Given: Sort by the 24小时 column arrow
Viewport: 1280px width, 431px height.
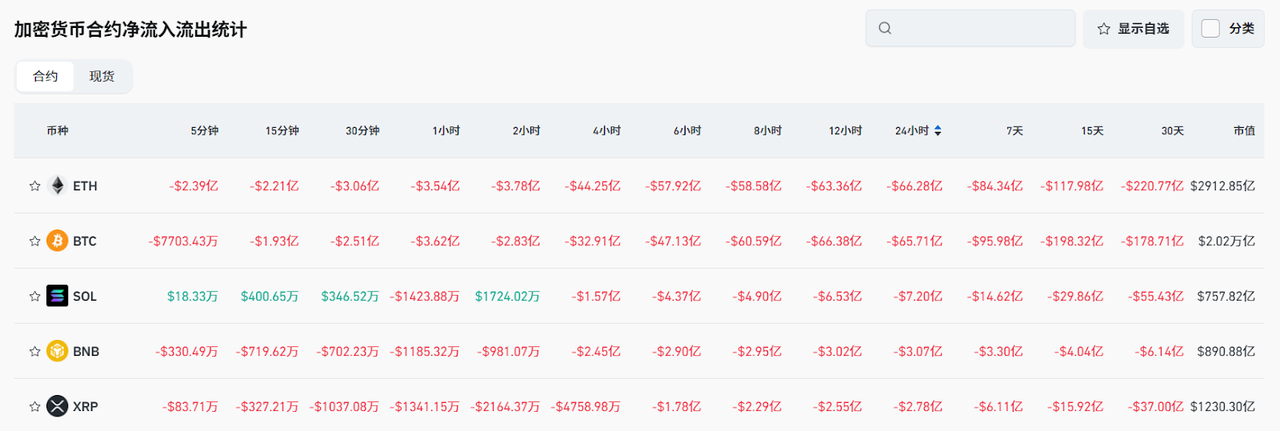Looking at the screenshot, I should (x=937, y=131).
